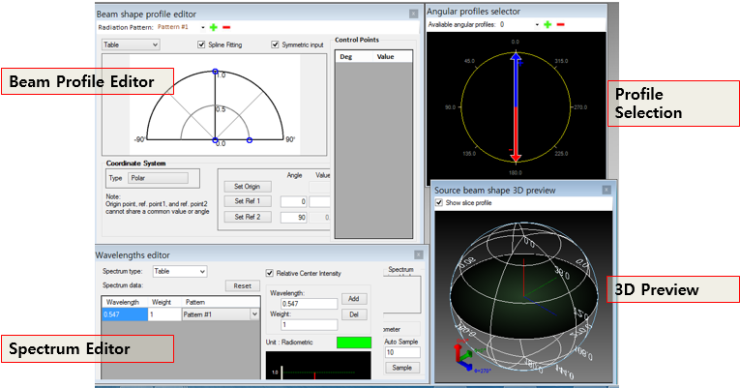Select the origin control point at 0.0
This screenshot has width=740, height=388.
tap(215, 140)
